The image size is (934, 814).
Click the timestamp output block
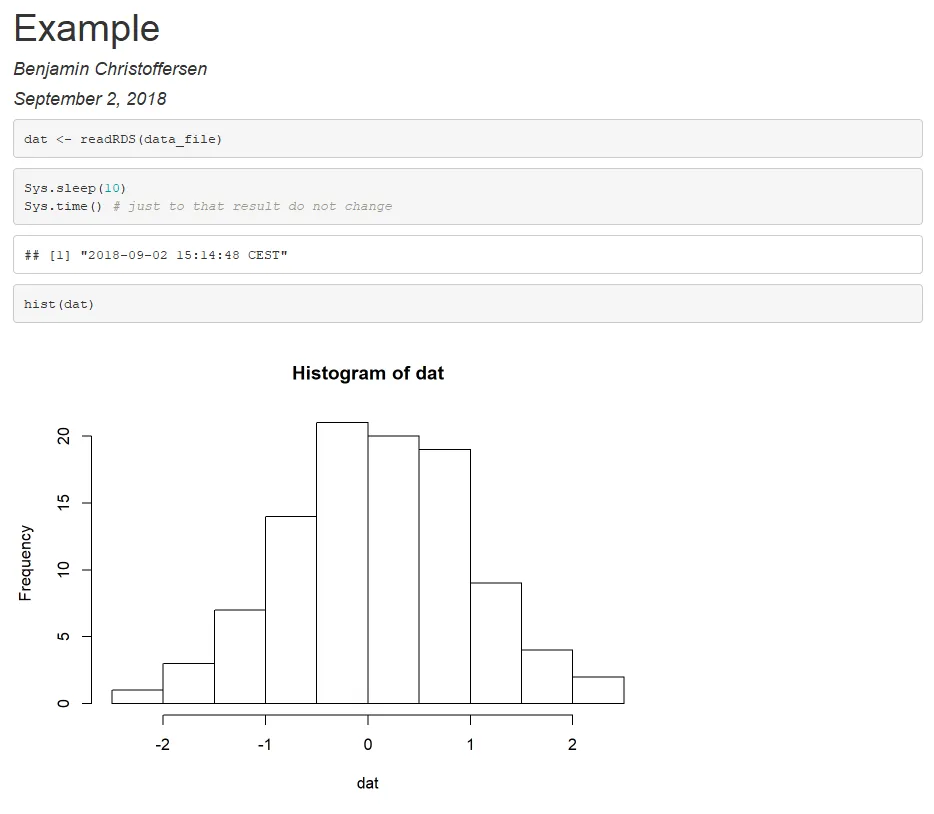pyautogui.click(x=468, y=255)
